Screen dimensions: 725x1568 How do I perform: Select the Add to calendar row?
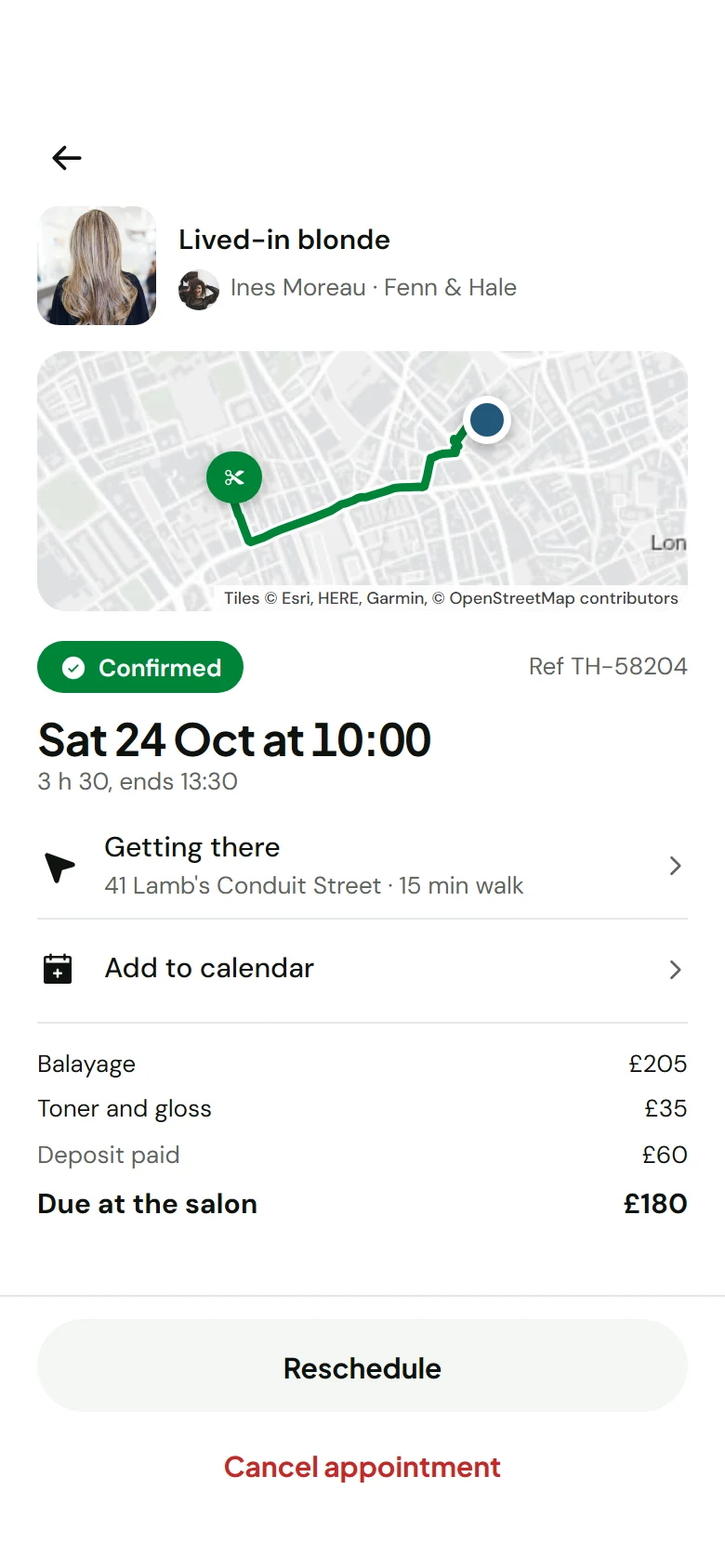coord(362,970)
